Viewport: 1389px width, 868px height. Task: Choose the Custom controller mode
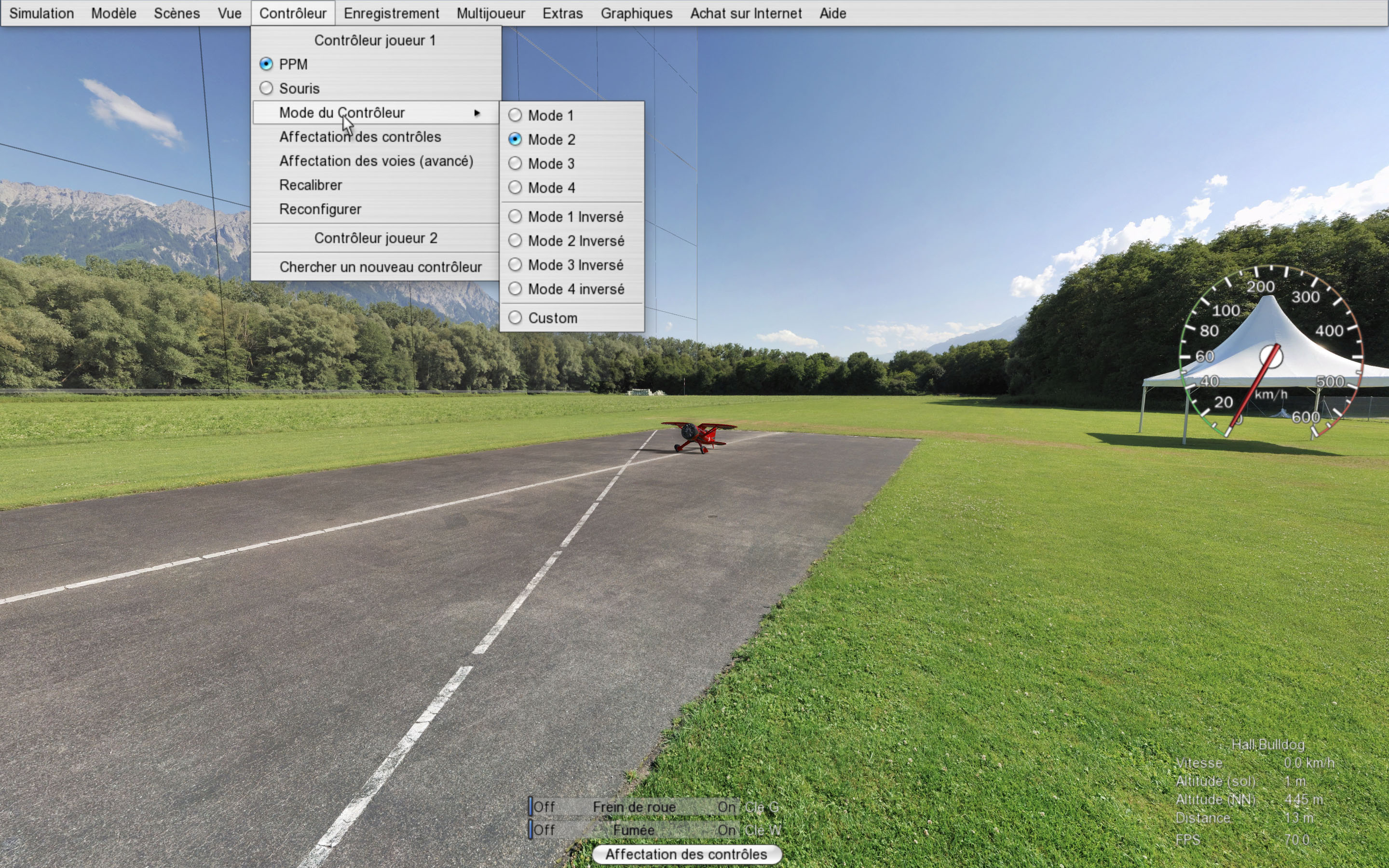[x=552, y=318]
